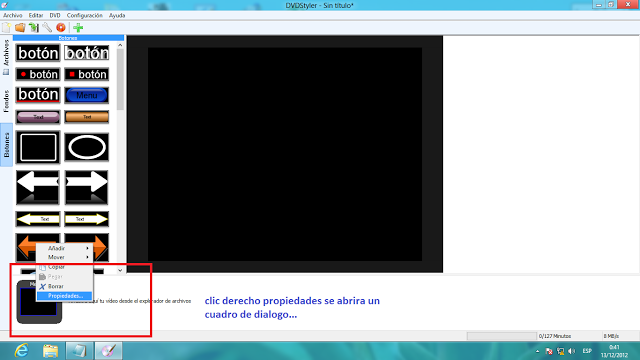The image size is (640, 360).
Task: Click the disc capacity progress bar
Action: 502,336
